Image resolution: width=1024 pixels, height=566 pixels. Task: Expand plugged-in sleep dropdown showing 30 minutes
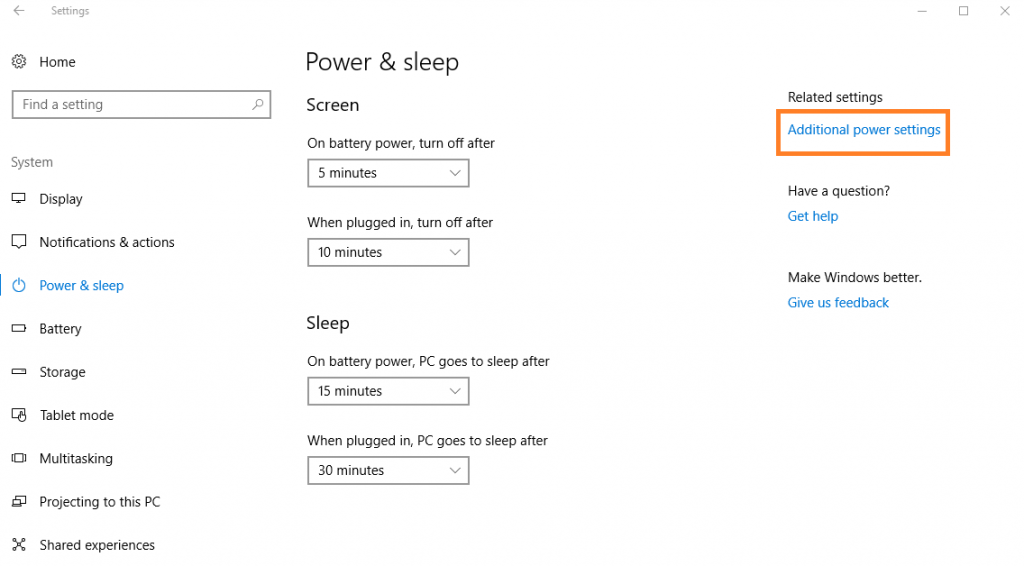[x=388, y=470]
